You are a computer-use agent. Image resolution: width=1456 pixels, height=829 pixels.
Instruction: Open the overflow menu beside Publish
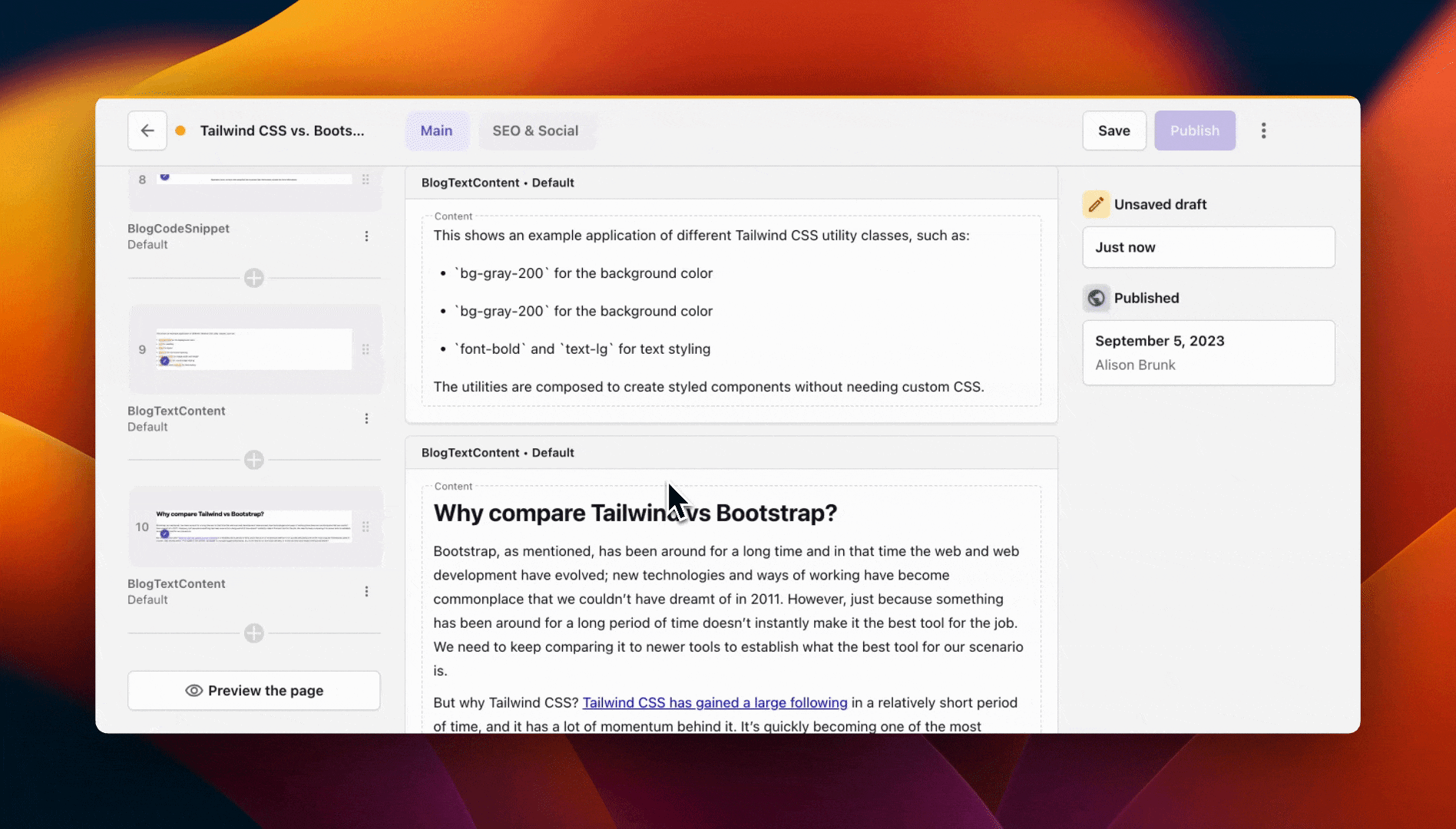(1263, 130)
